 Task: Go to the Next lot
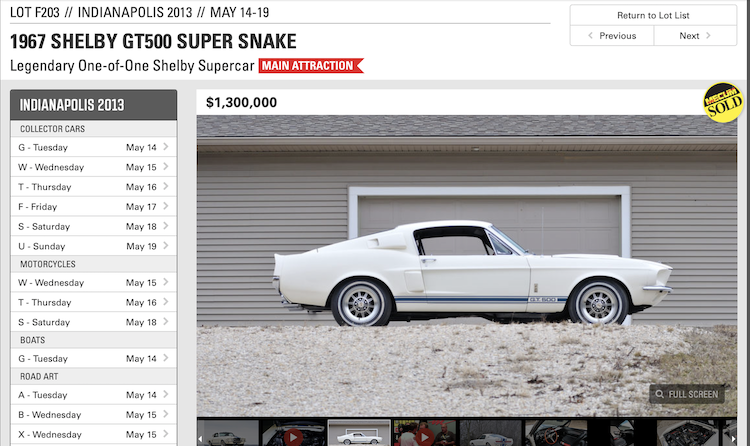pyautogui.click(x=695, y=36)
